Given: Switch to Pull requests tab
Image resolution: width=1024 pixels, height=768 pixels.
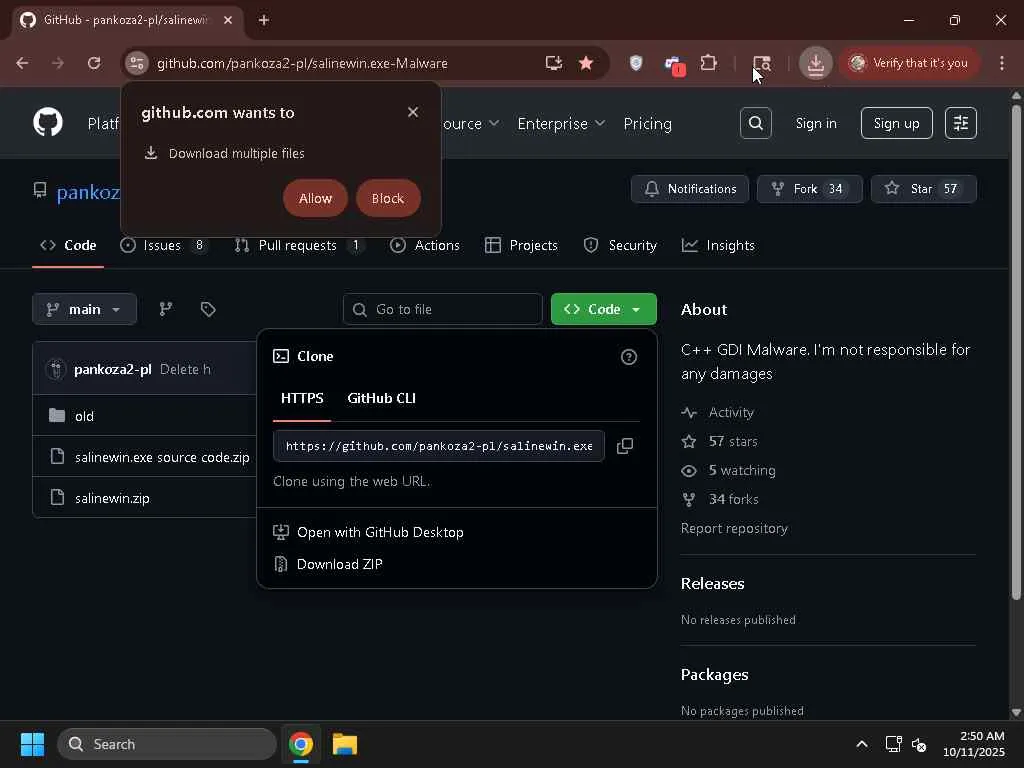Looking at the screenshot, I should (299, 246).
